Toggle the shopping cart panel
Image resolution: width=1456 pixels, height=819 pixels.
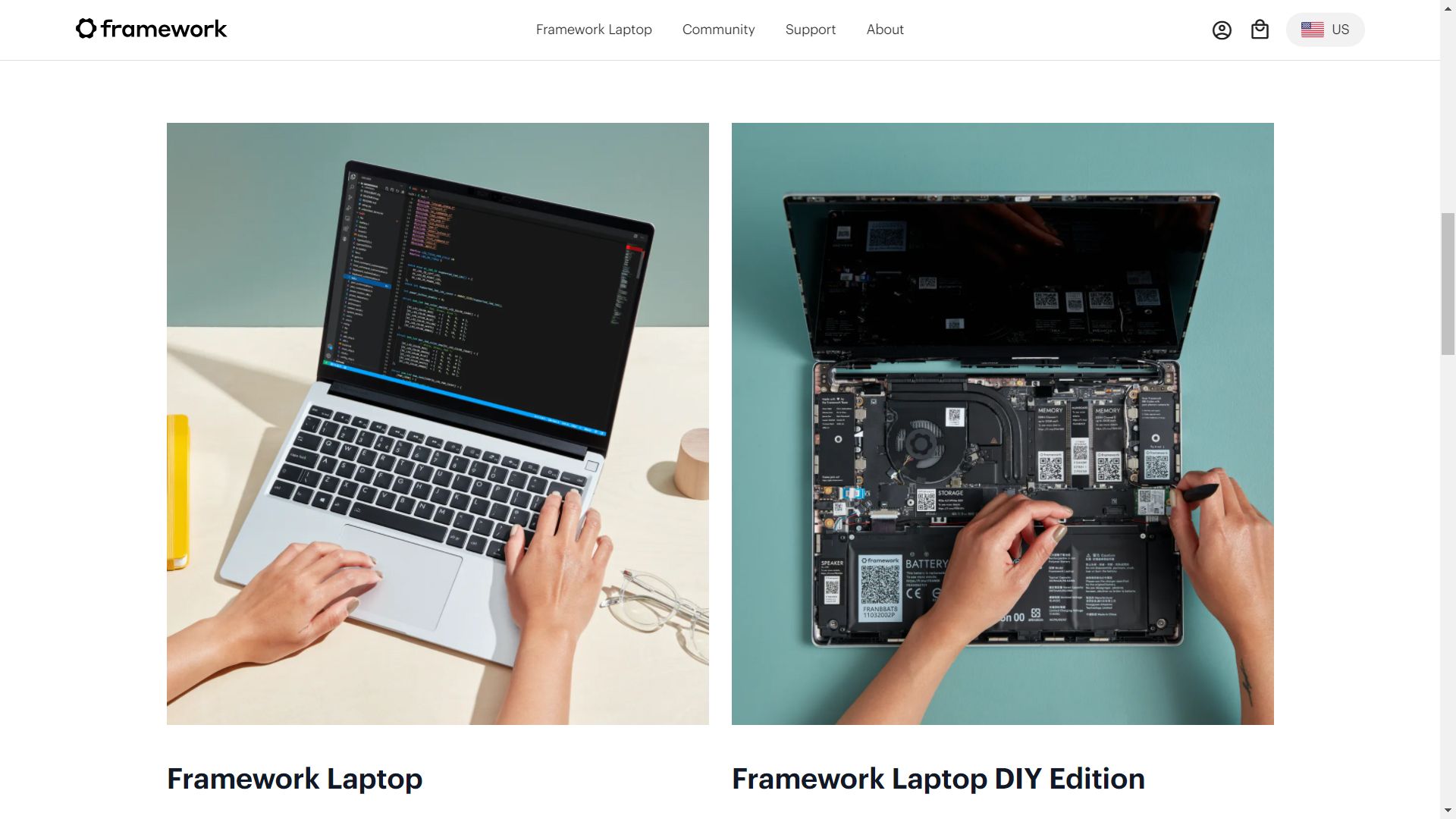coord(1260,29)
